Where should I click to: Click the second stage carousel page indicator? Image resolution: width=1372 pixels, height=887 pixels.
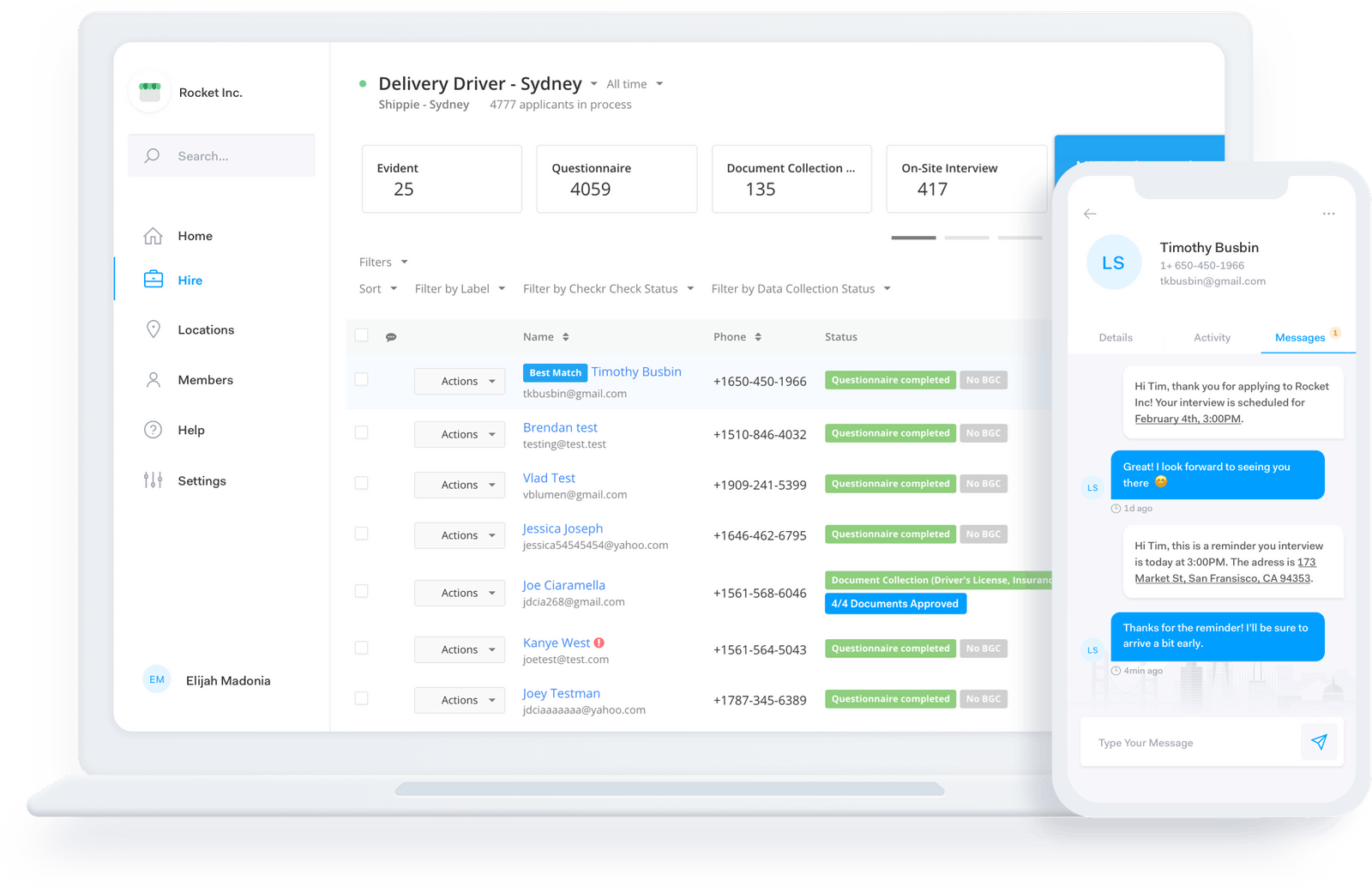(x=966, y=238)
